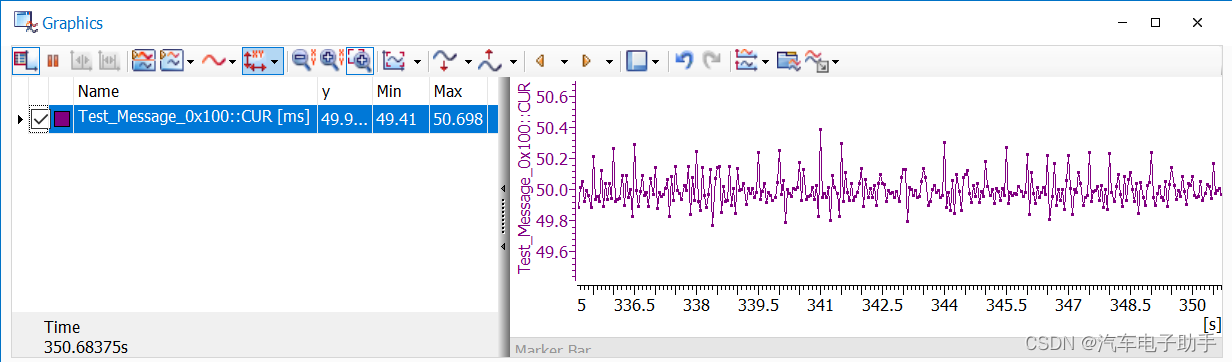Click the difference marker curve icon
Screen dimensions: 1232x362
pos(490,61)
